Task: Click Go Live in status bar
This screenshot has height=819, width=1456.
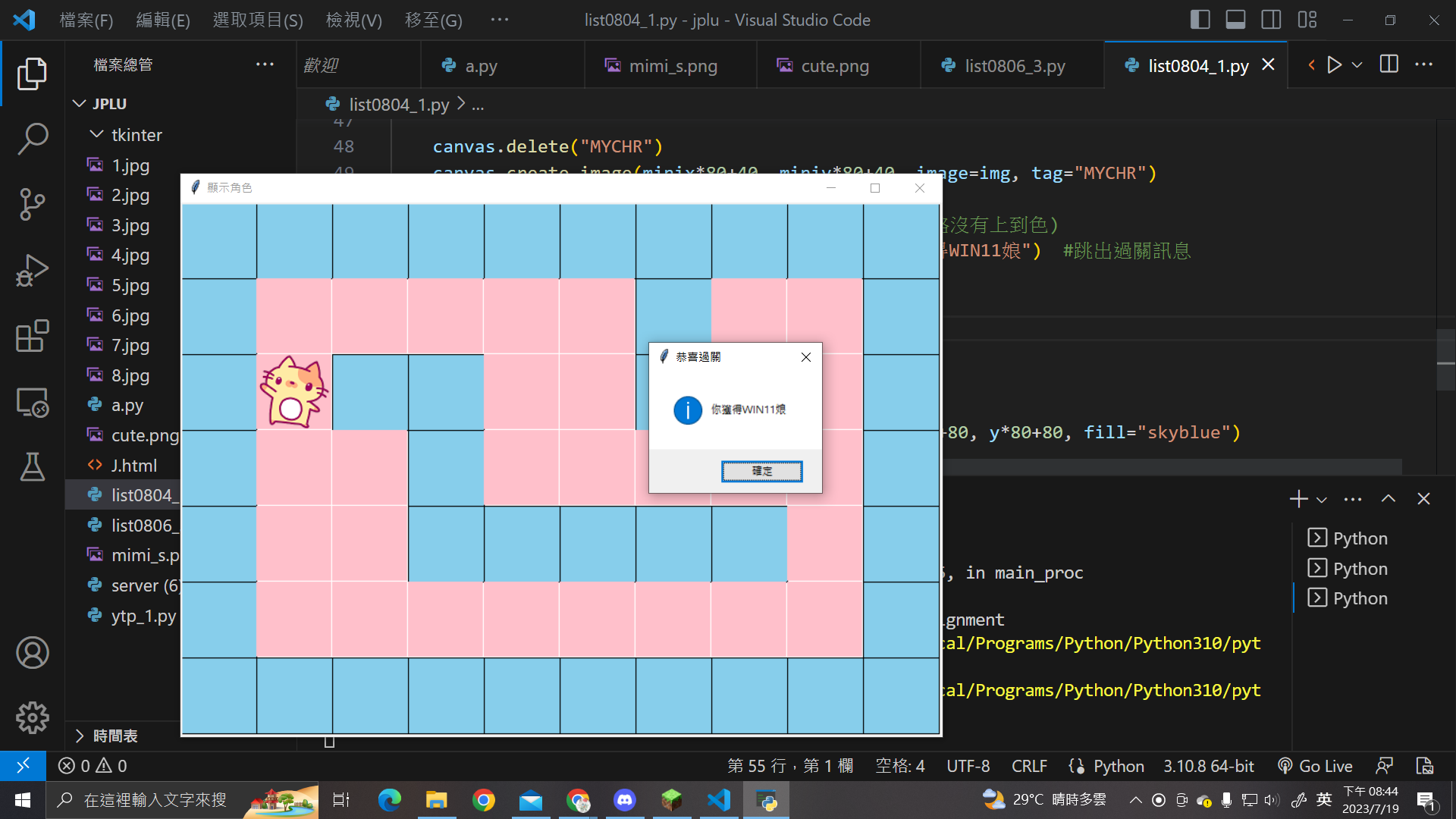Action: (1316, 766)
